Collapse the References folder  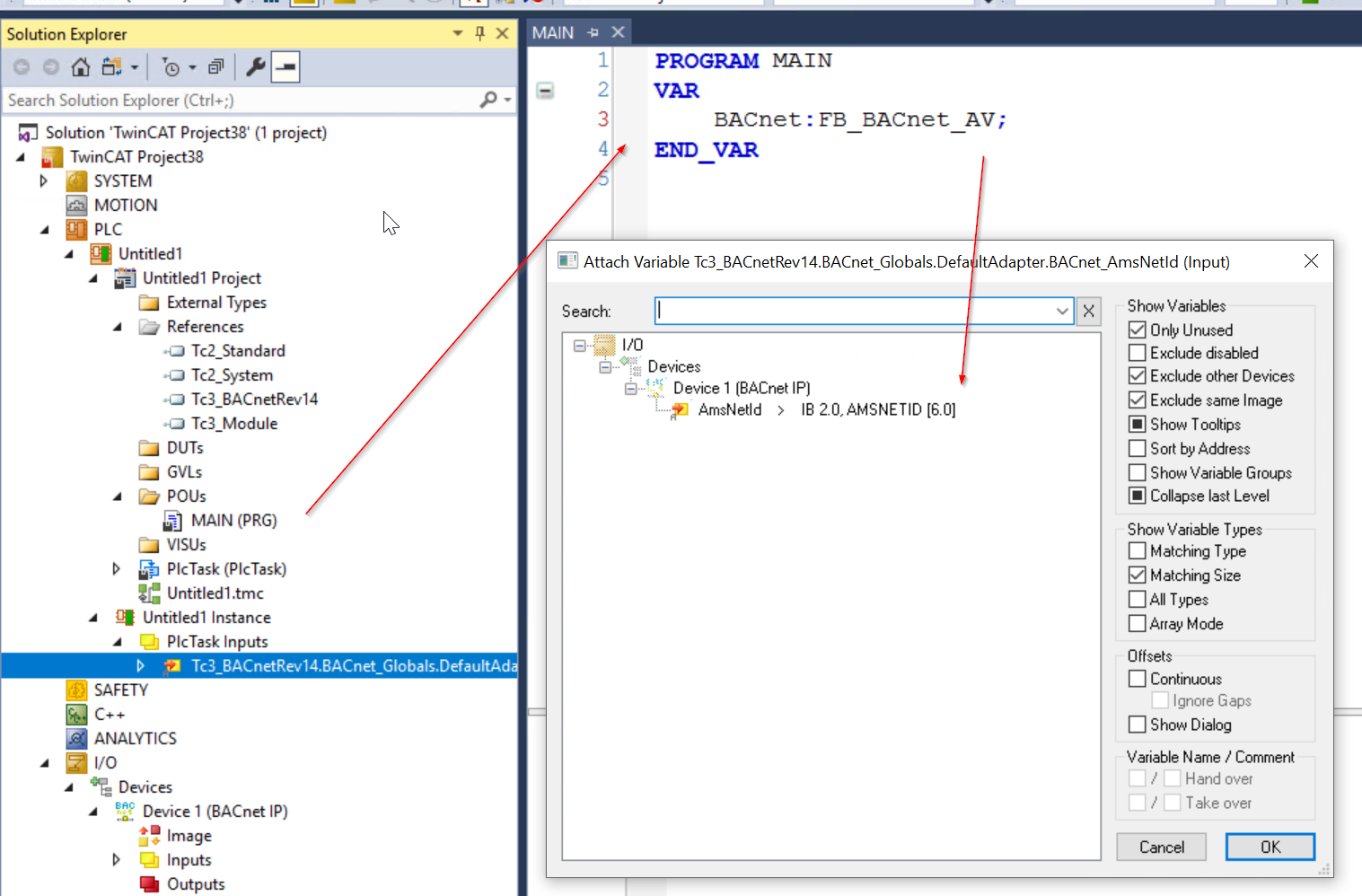(x=117, y=327)
